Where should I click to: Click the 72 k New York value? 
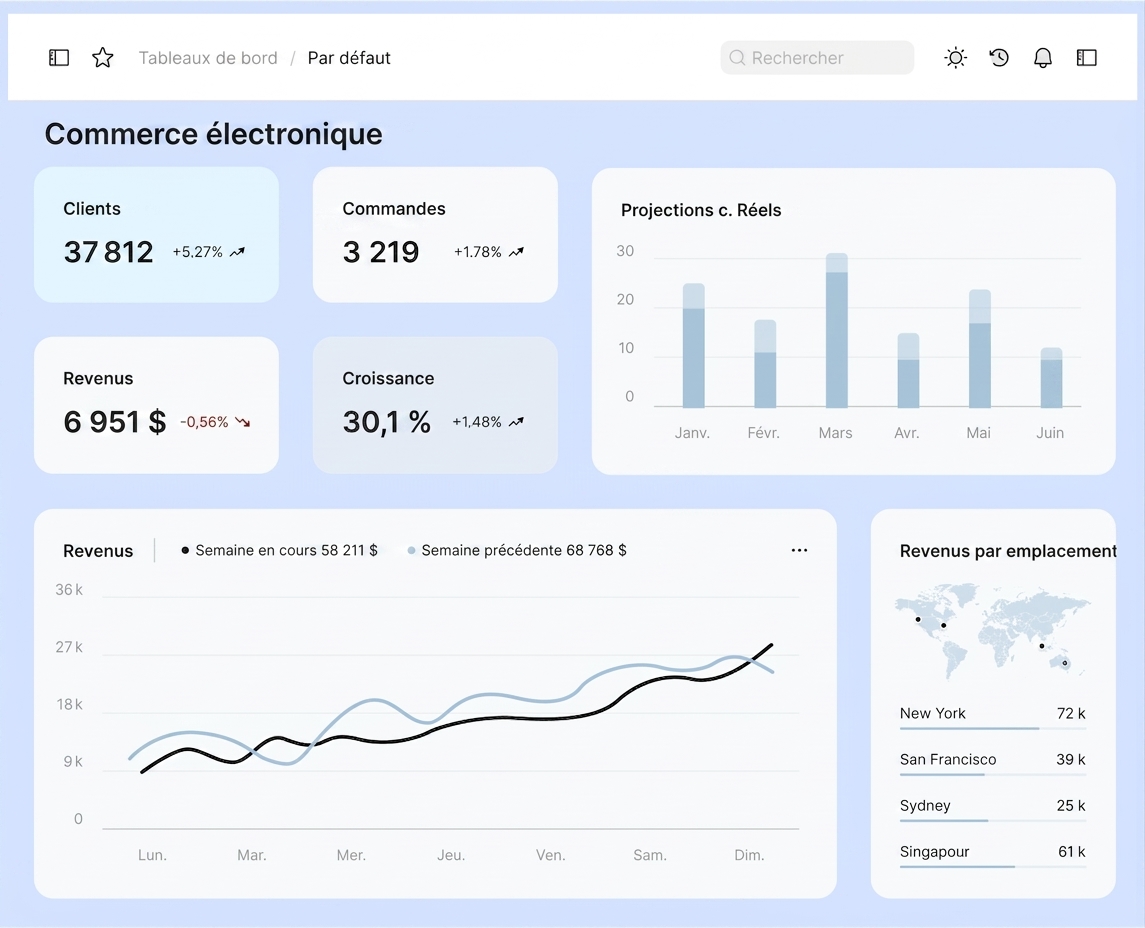(x=1071, y=713)
